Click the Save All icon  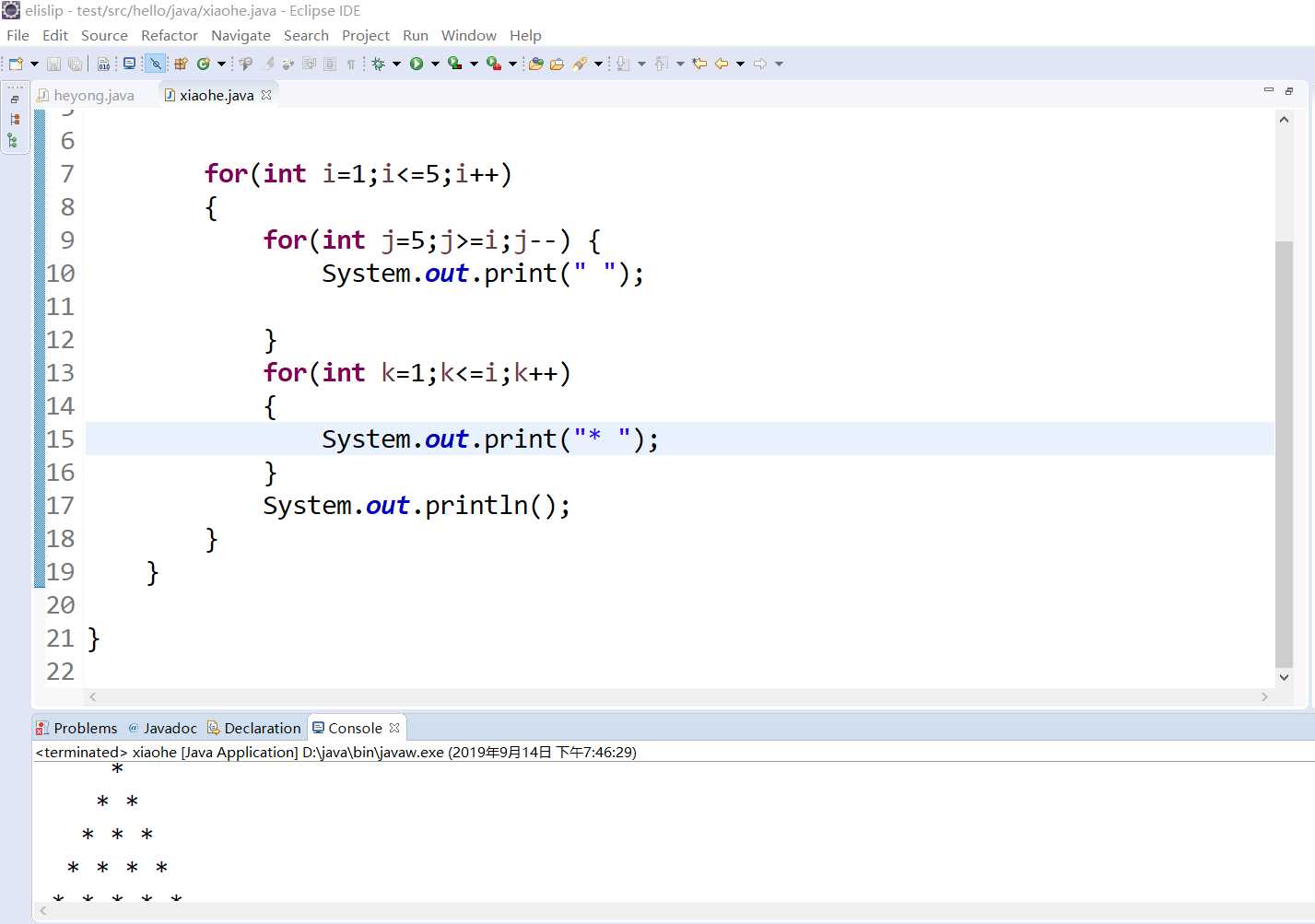coord(75,64)
